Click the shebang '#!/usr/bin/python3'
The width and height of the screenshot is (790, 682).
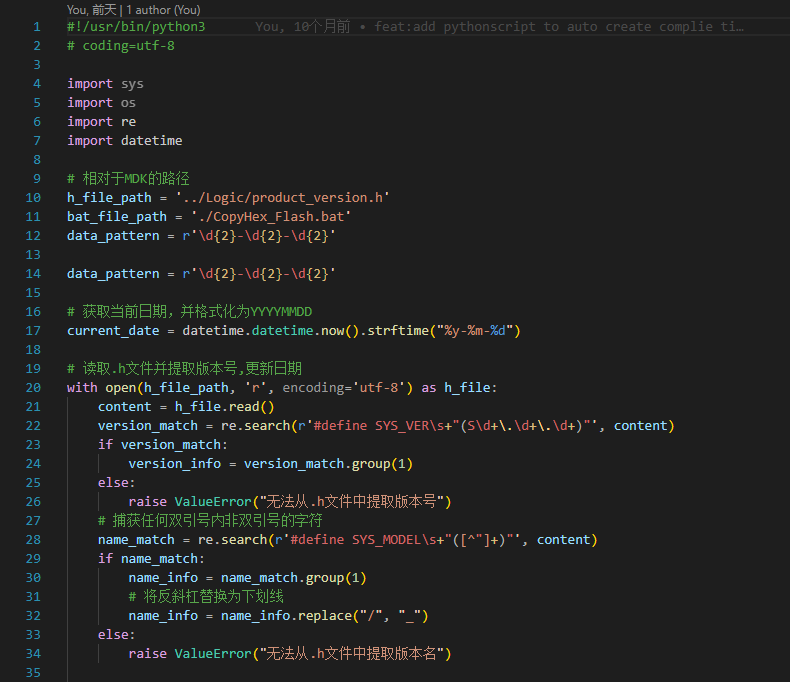tap(136, 27)
